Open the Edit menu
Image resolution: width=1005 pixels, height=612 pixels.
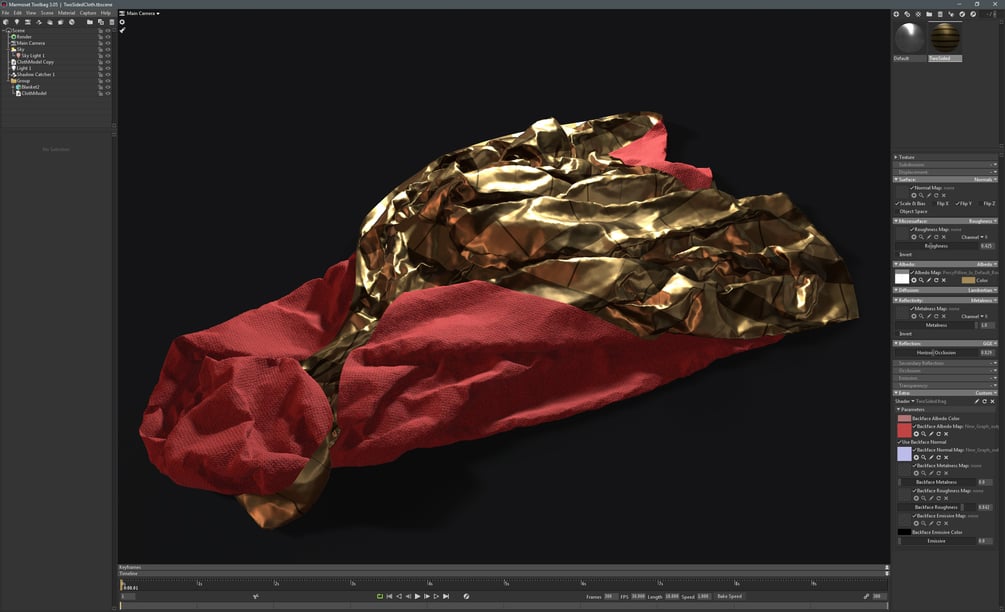(x=17, y=13)
